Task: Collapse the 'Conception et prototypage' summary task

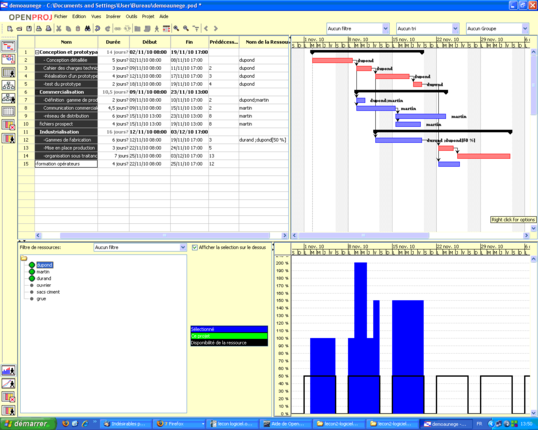Action: [37, 52]
